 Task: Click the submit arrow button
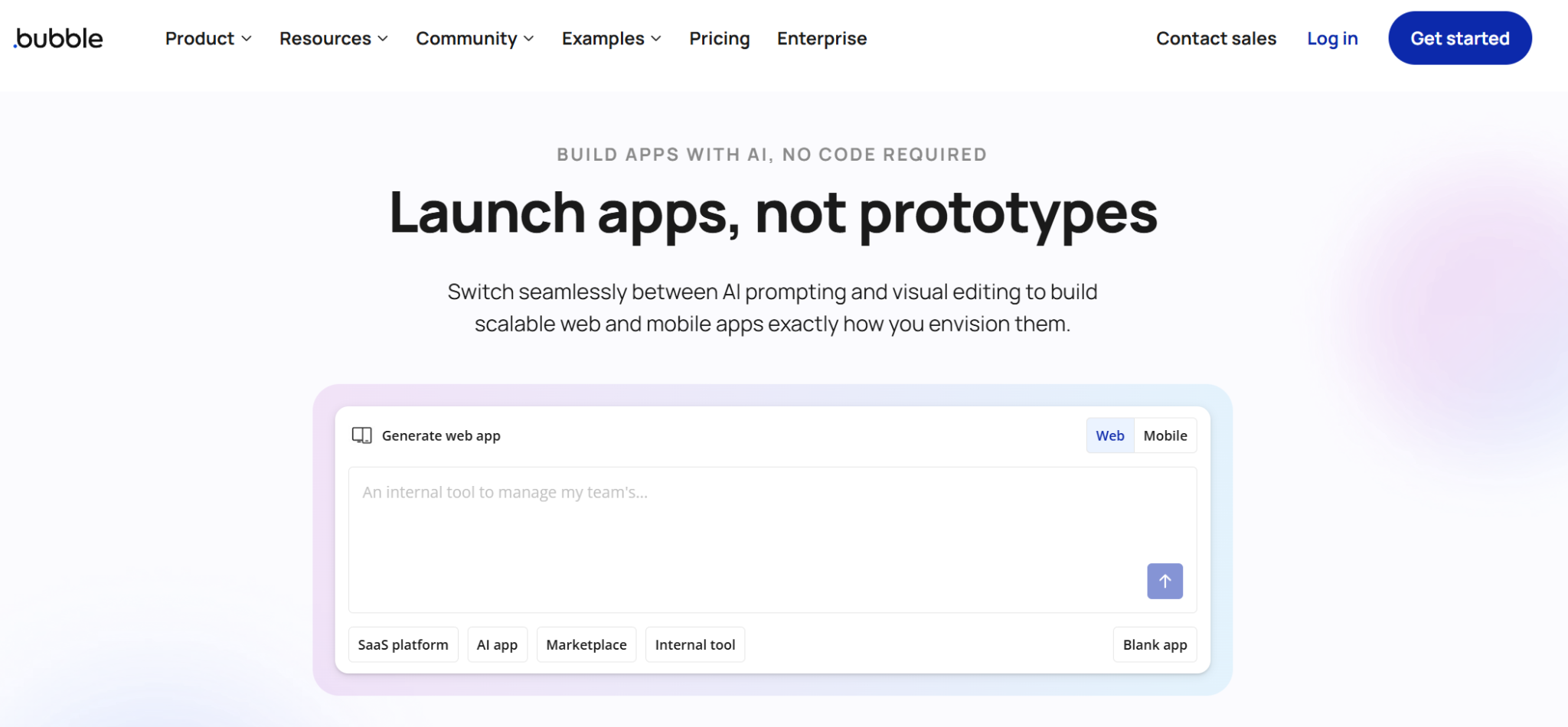(1165, 581)
